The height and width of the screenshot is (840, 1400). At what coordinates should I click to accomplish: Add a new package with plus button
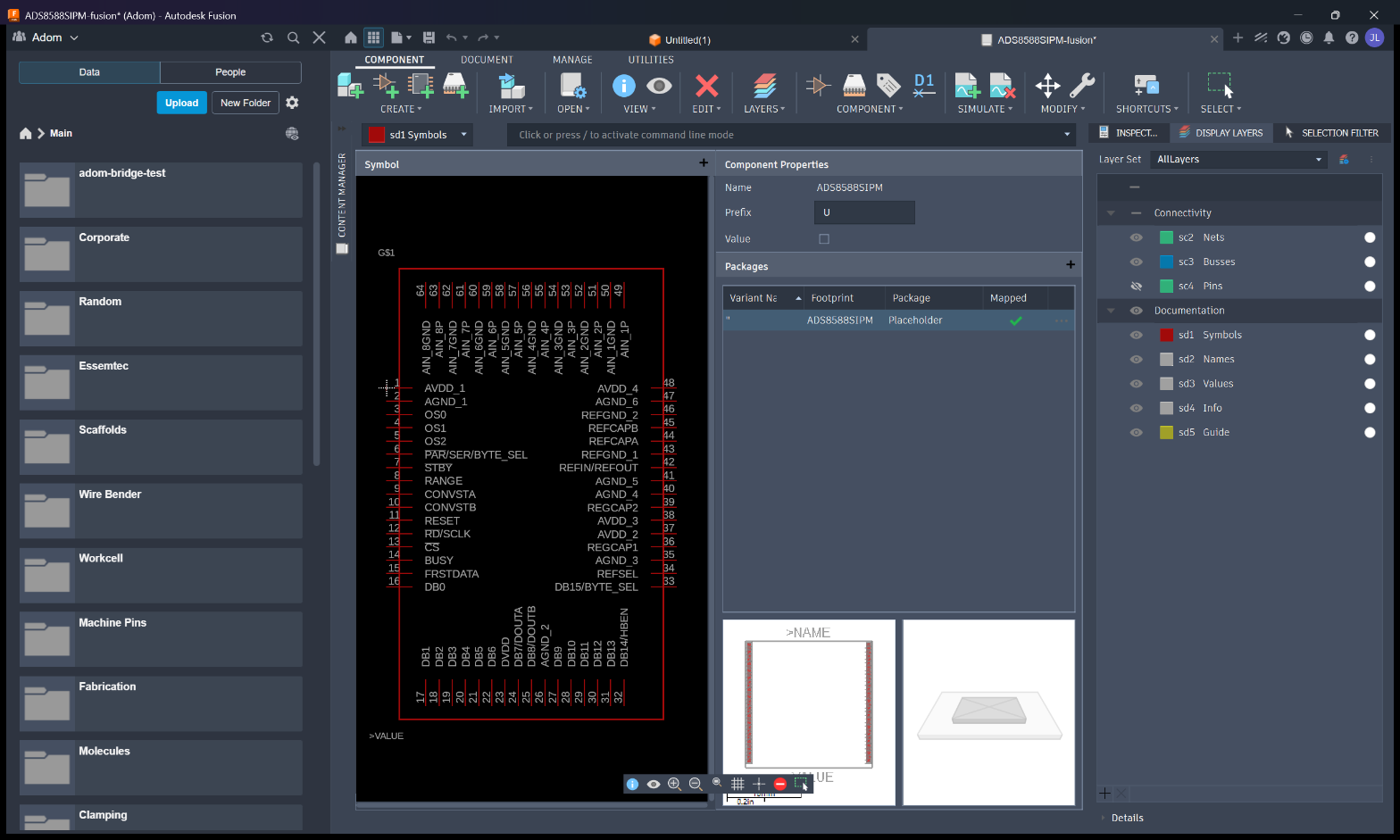coord(1071,265)
